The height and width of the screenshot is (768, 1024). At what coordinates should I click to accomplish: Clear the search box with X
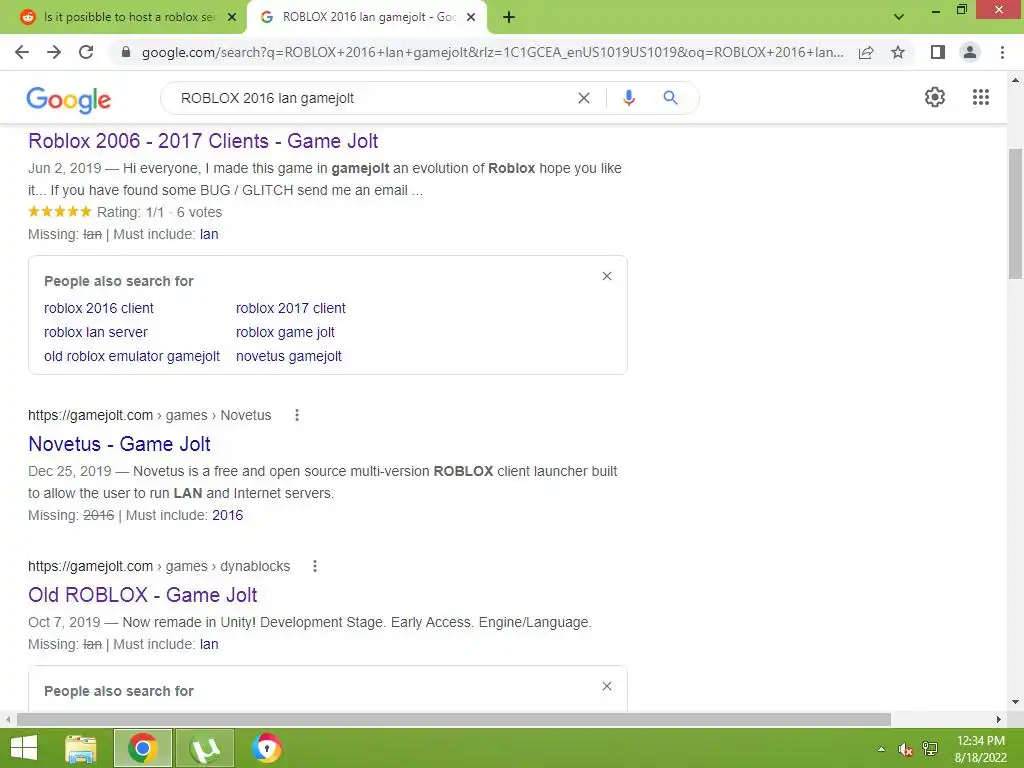click(584, 98)
